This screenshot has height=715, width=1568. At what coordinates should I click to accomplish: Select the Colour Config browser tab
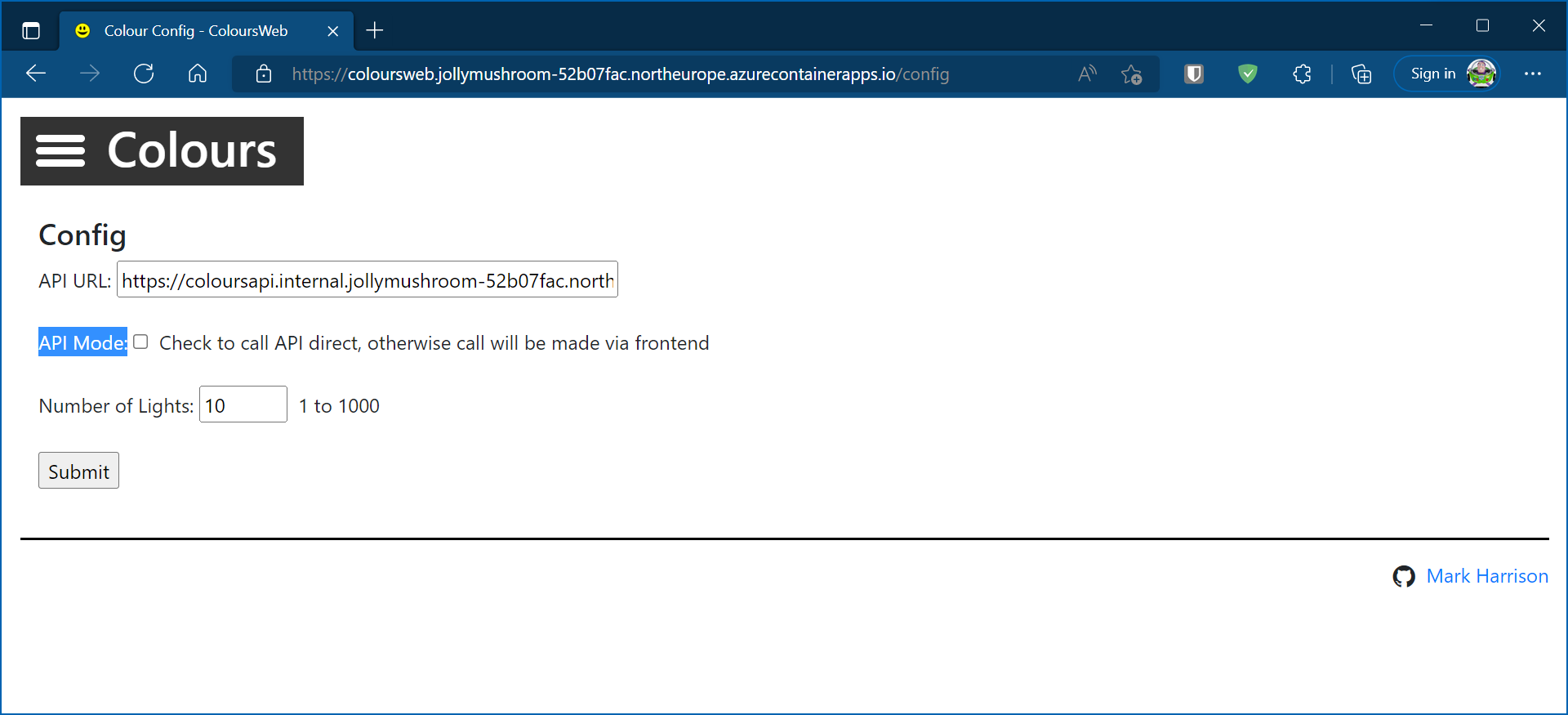(196, 31)
